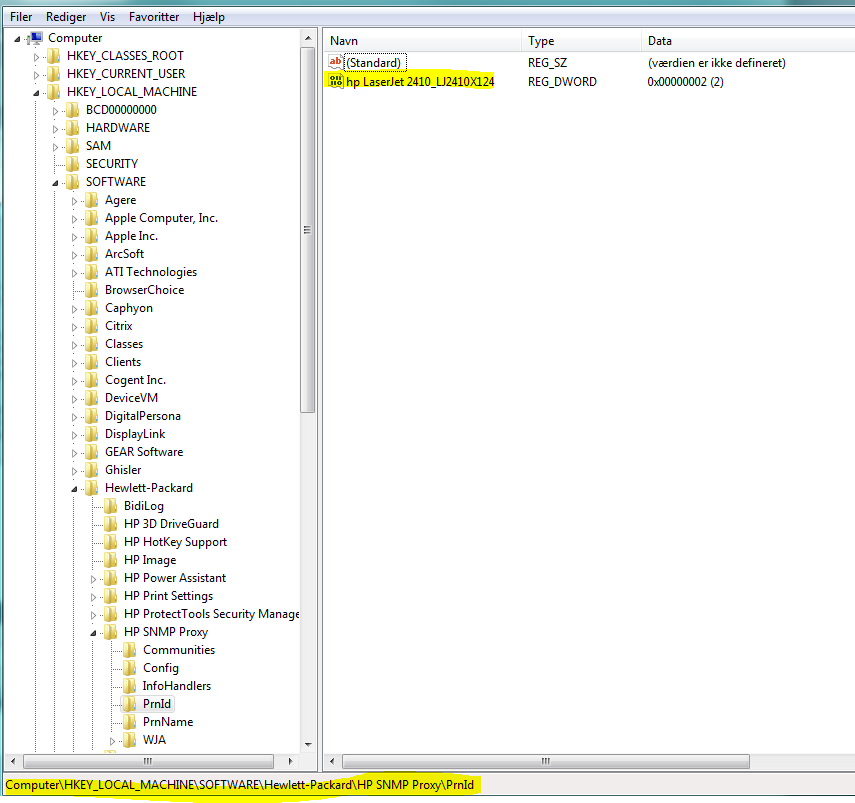Viewport: 855px width, 803px height.
Task: Click the hp LaserJet DWORD value icon
Action: pyautogui.click(x=335, y=81)
